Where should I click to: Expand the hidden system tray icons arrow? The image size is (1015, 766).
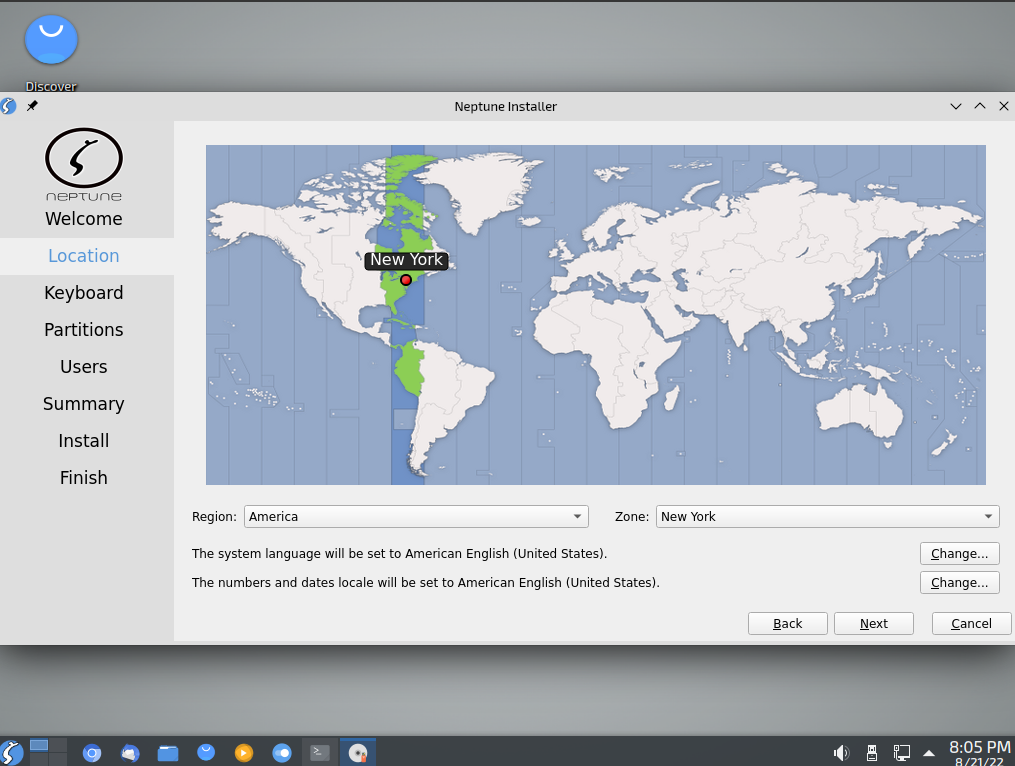click(927, 752)
